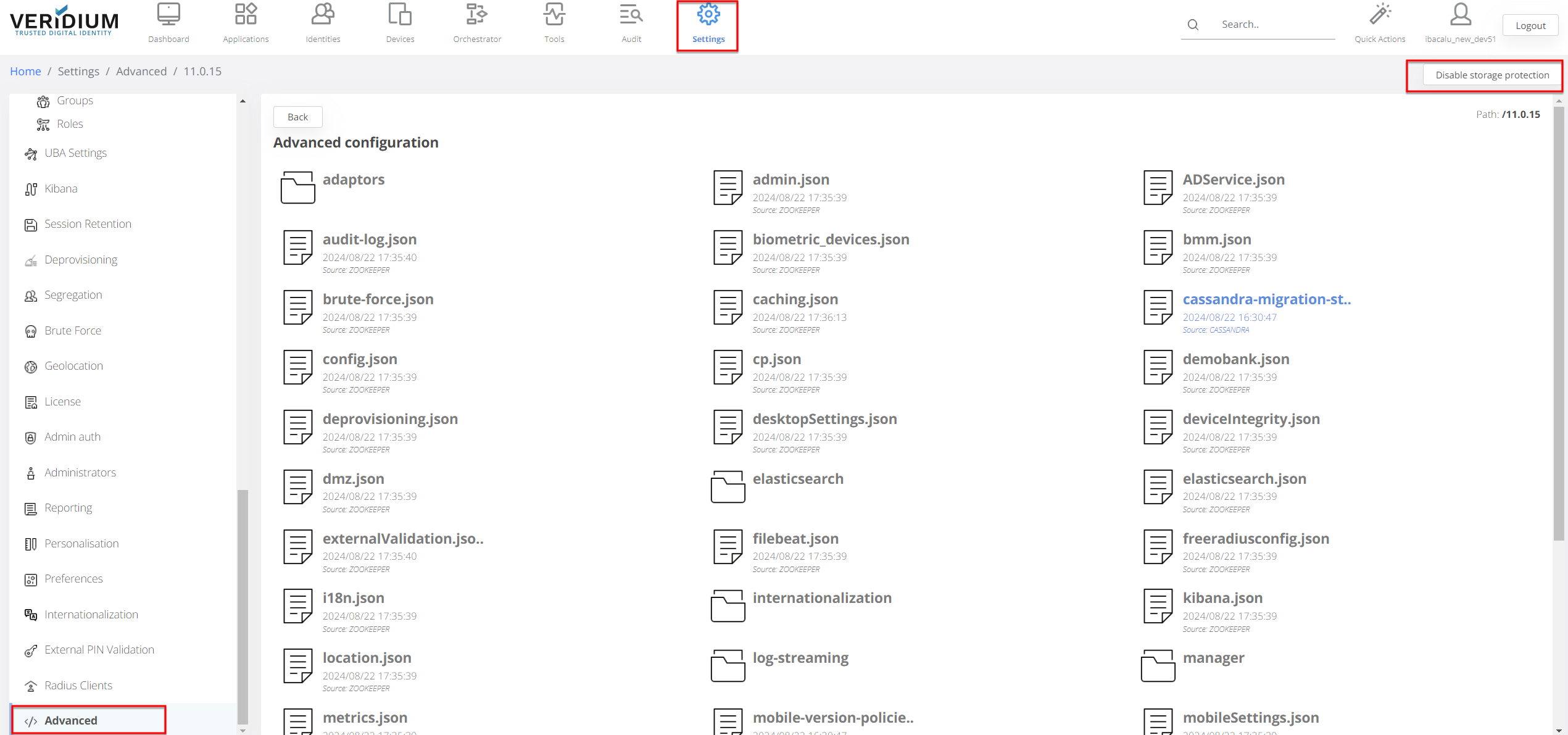
Task: Open the Devices navigation icon
Action: [400, 15]
